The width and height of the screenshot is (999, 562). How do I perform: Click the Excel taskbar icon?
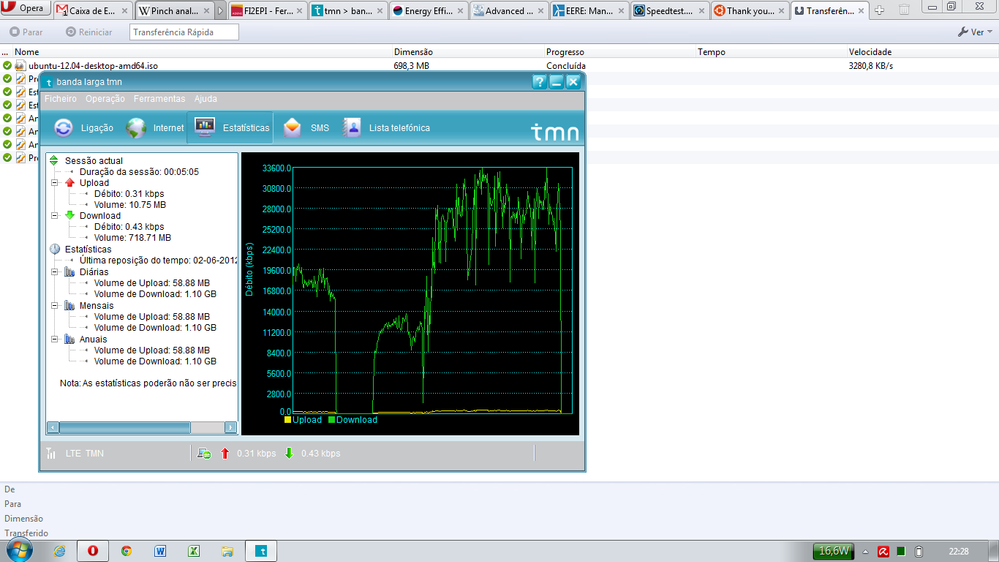[194, 551]
